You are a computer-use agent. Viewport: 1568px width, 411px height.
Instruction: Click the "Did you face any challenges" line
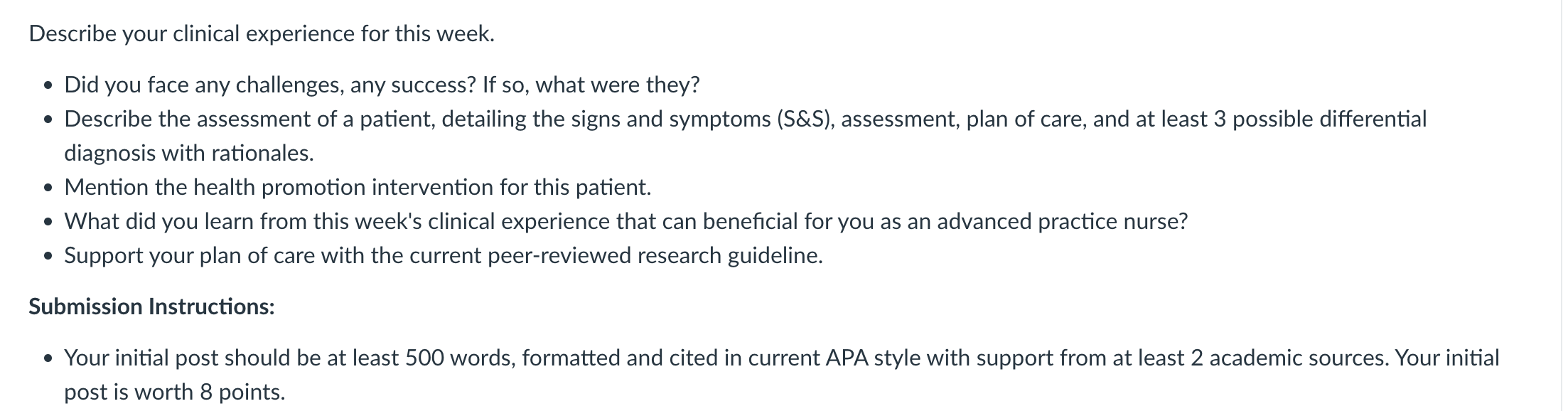382,85
